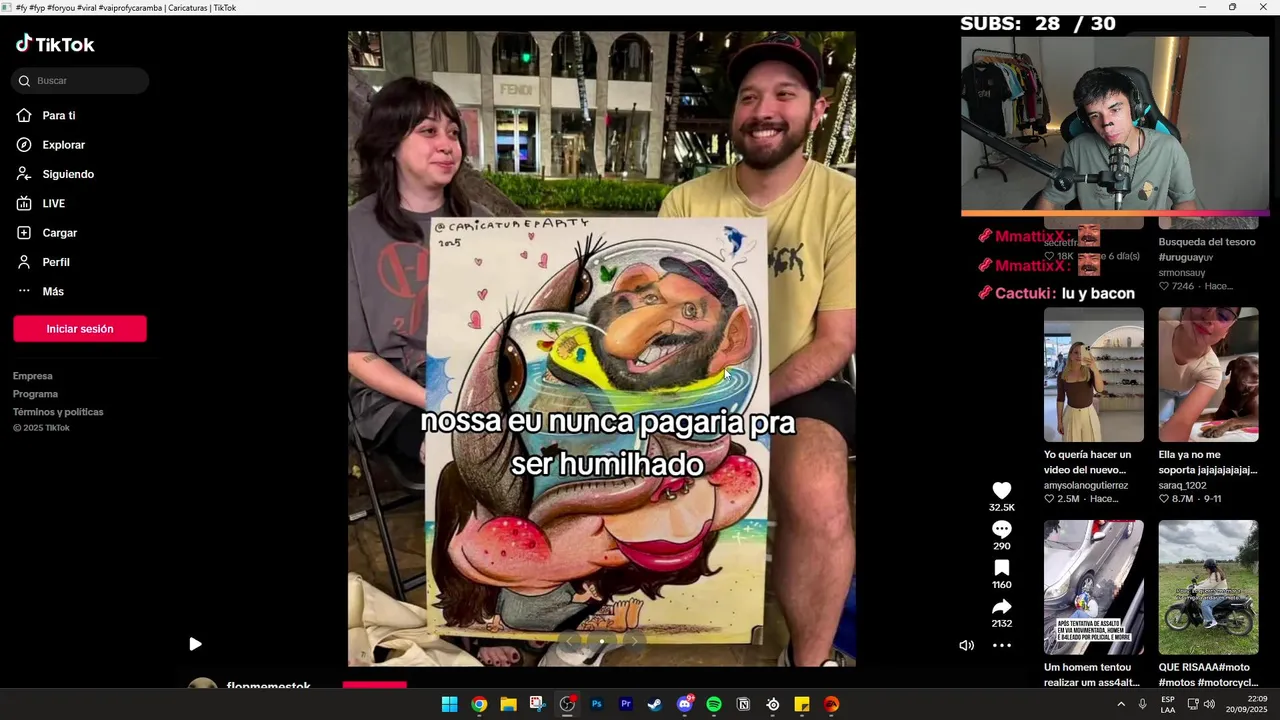1280x720 pixels.
Task: Open the motorcycle video thumbnail
Action: click(1208, 587)
